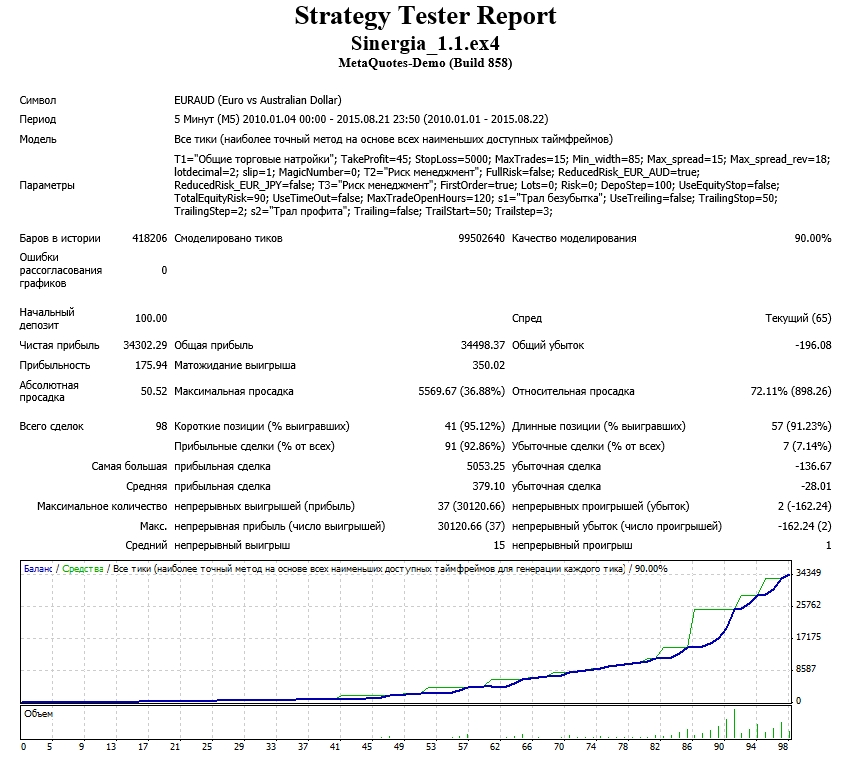Image resolution: width=851 pixels, height=759 pixels.
Task: Click profit factor value '175.94'
Action: [151, 365]
